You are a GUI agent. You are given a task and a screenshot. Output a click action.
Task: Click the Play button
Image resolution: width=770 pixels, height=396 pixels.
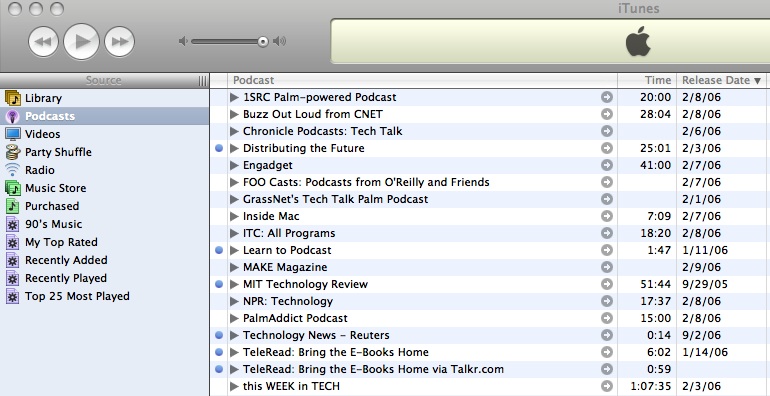(x=82, y=42)
